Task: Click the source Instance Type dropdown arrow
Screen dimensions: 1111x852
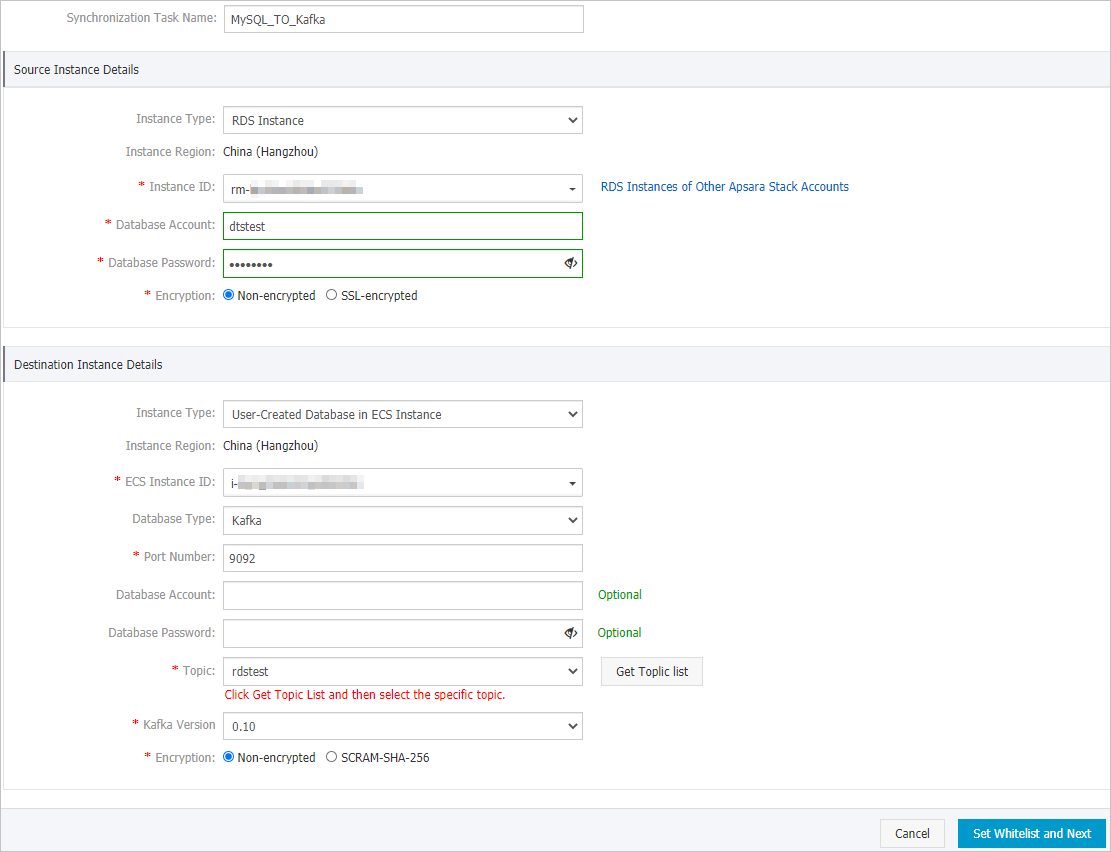Action: (572, 119)
